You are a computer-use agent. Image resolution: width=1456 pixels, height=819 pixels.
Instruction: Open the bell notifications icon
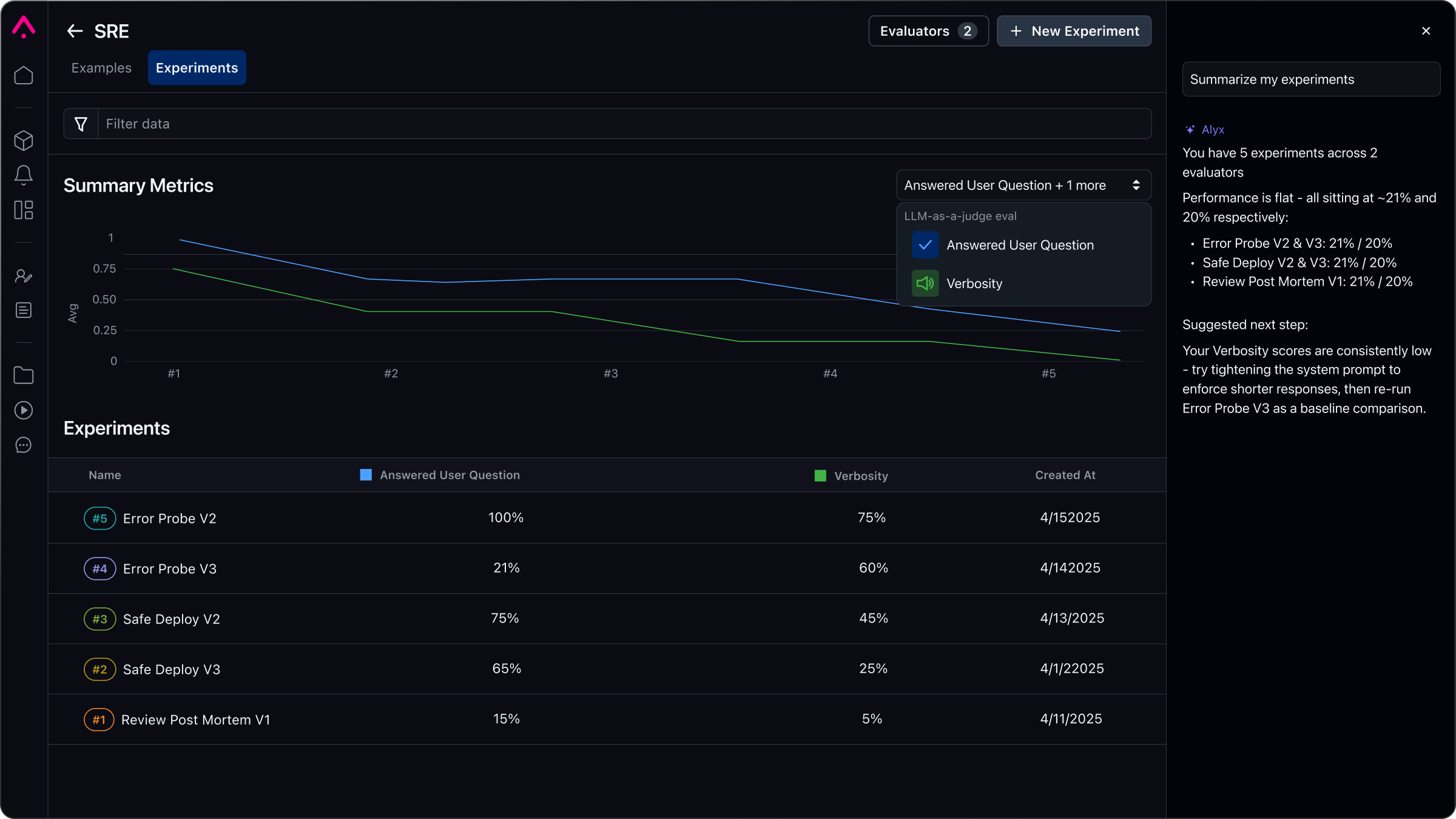24,175
